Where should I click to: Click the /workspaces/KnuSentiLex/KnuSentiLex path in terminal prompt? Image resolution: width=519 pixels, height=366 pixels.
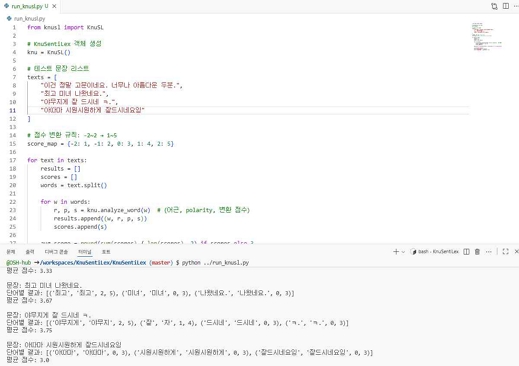[93, 263]
